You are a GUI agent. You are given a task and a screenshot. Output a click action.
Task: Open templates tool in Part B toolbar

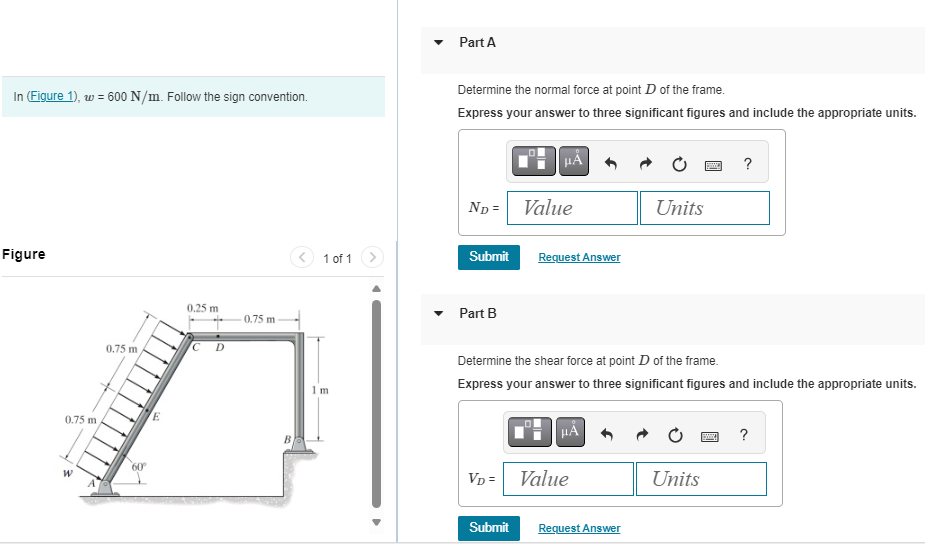(530, 432)
